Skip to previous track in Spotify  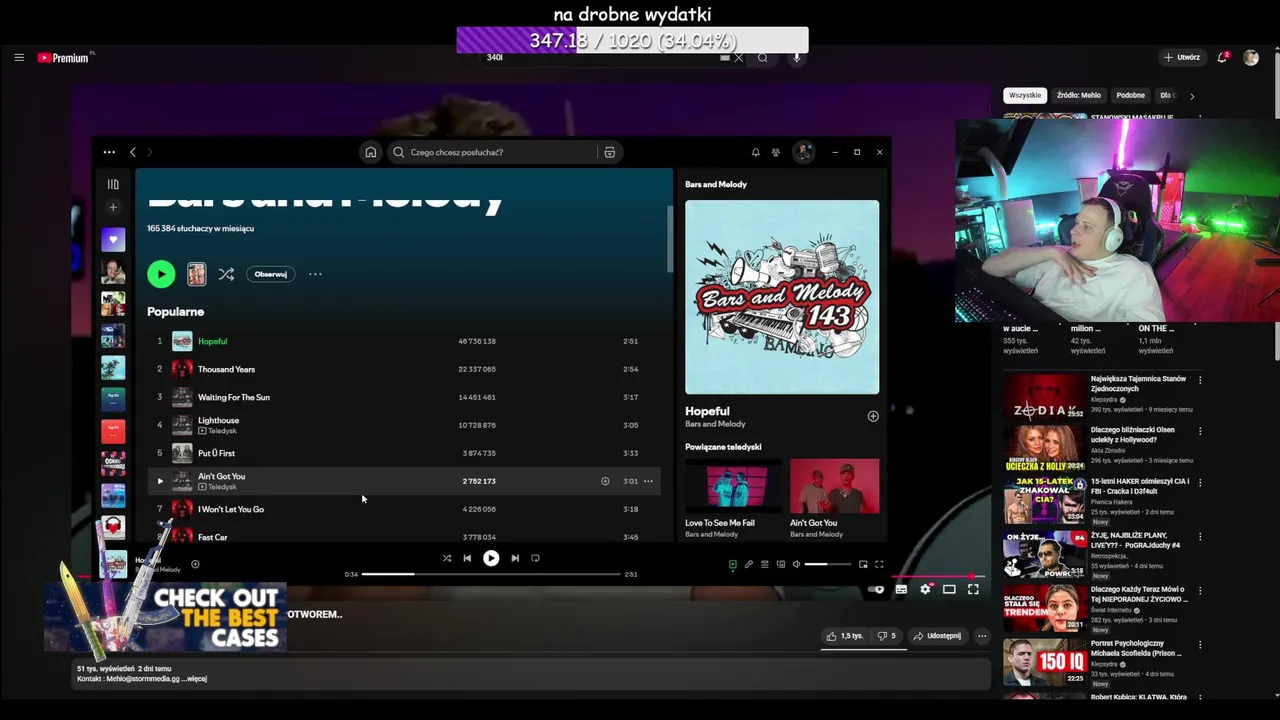click(467, 558)
